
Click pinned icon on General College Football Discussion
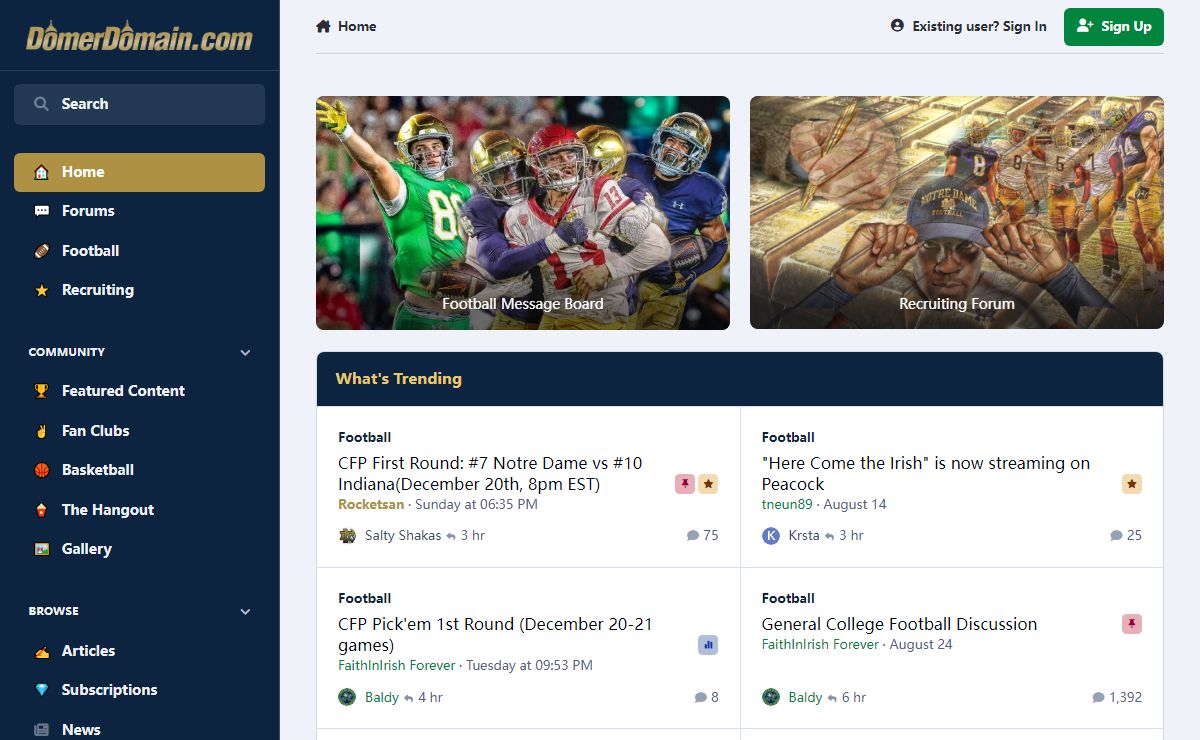tap(1132, 624)
